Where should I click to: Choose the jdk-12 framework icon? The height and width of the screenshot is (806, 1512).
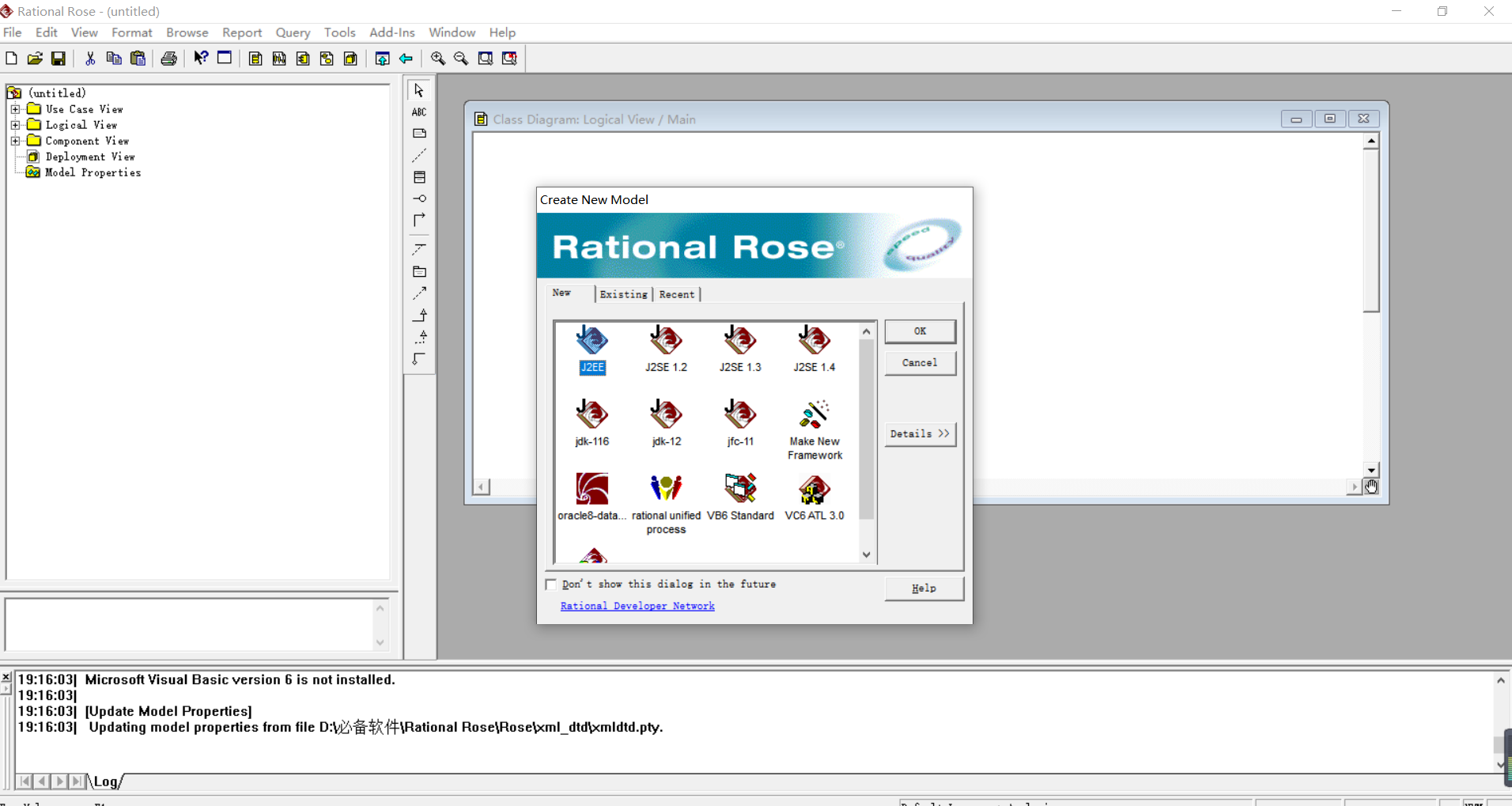666,423
